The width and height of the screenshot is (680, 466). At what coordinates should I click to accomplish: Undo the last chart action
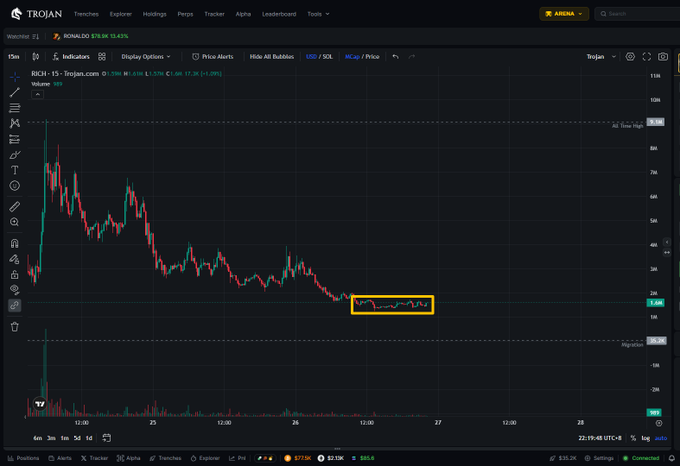pos(396,57)
